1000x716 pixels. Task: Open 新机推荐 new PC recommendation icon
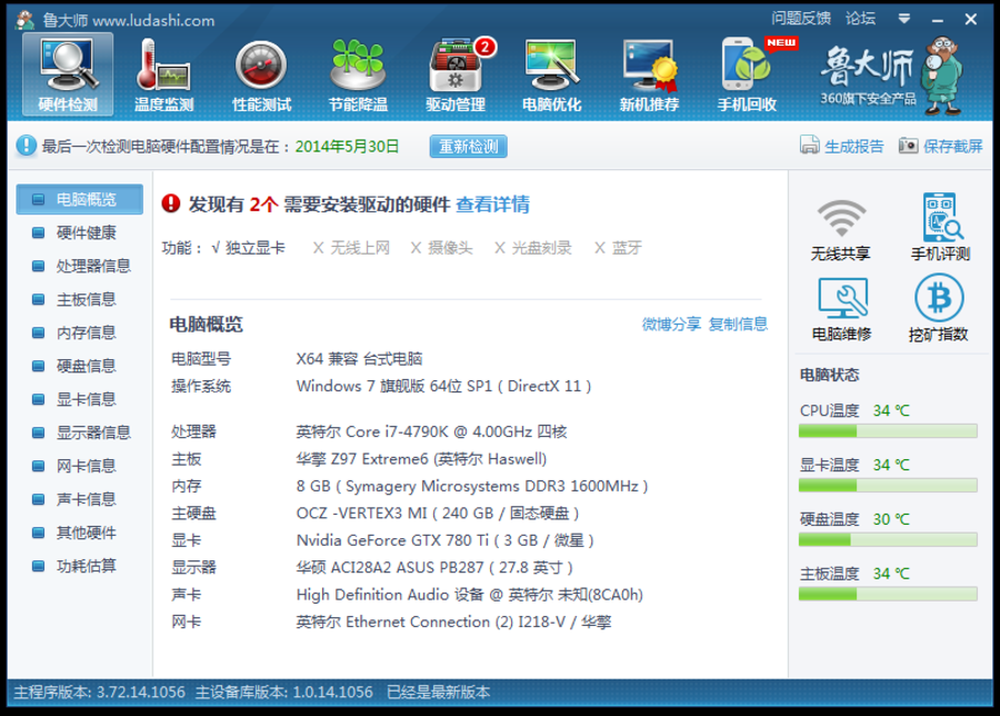(x=649, y=75)
